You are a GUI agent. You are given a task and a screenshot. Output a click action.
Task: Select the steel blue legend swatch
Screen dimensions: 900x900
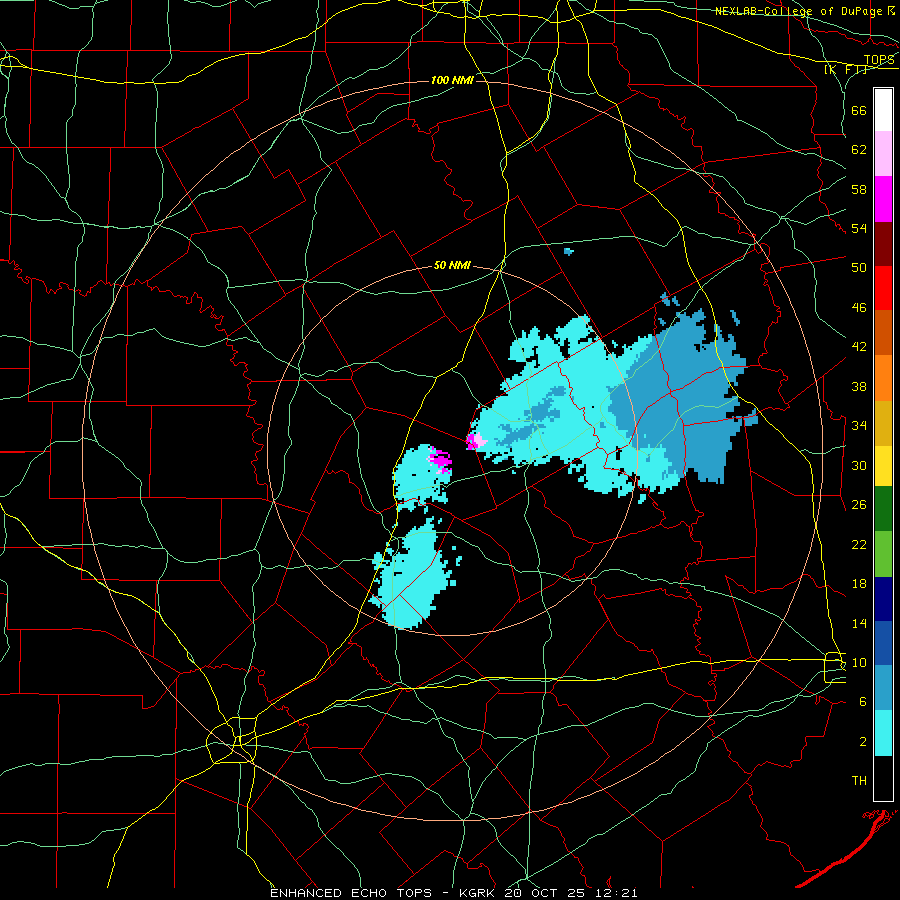[883, 687]
